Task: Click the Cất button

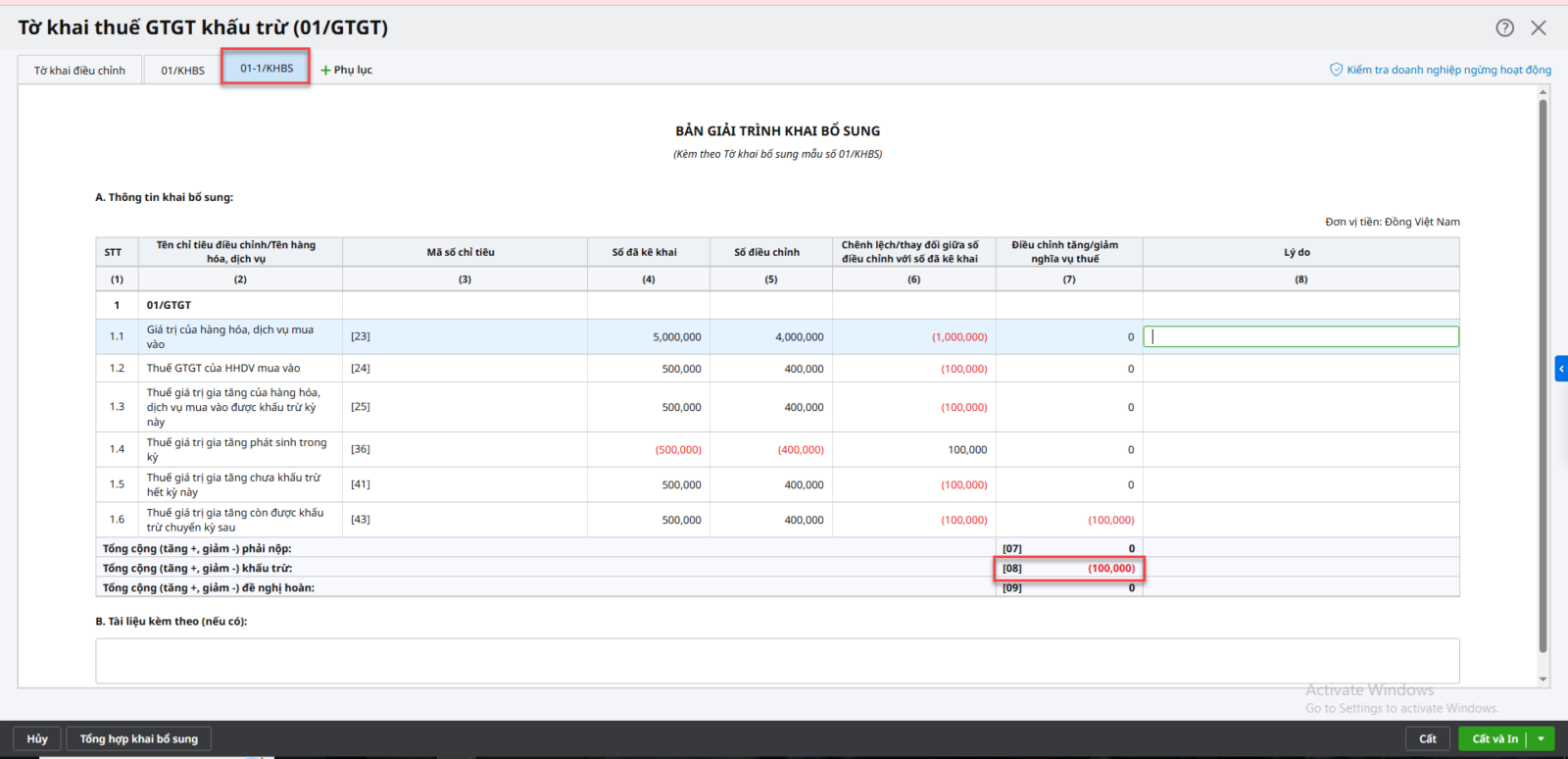Action: point(1427,738)
